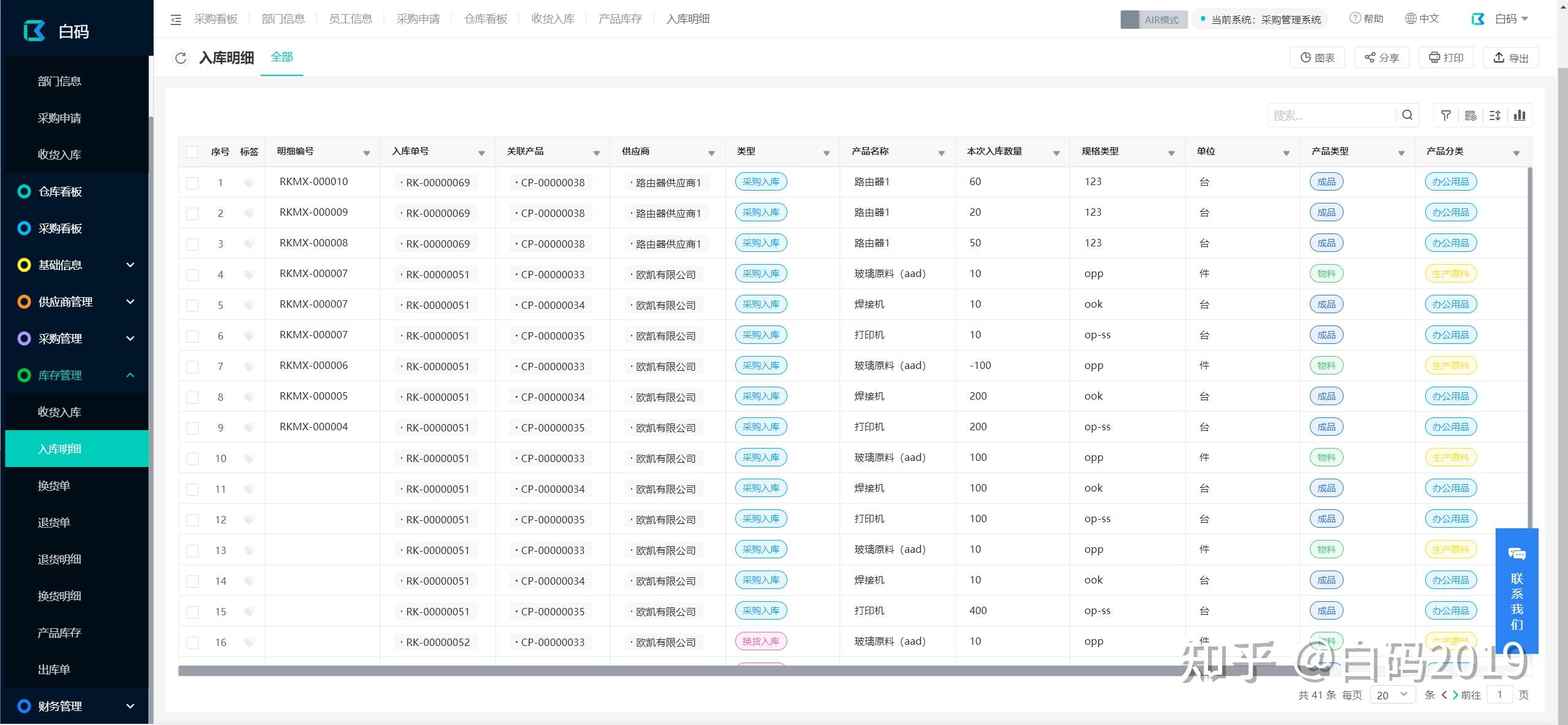Check the checkbox for row 9

click(193, 428)
